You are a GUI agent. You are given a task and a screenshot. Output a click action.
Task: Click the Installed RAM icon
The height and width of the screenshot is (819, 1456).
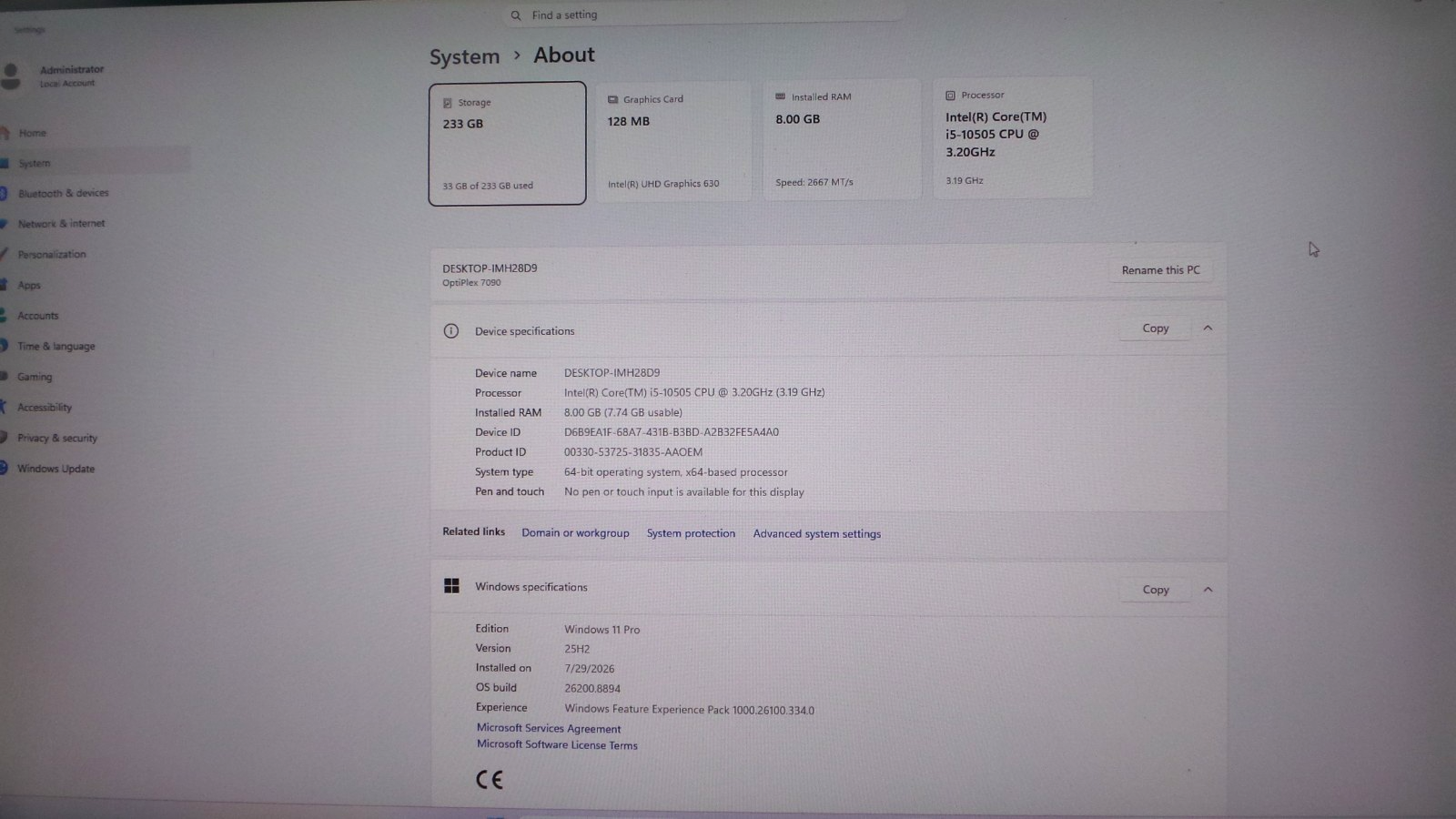(x=780, y=96)
